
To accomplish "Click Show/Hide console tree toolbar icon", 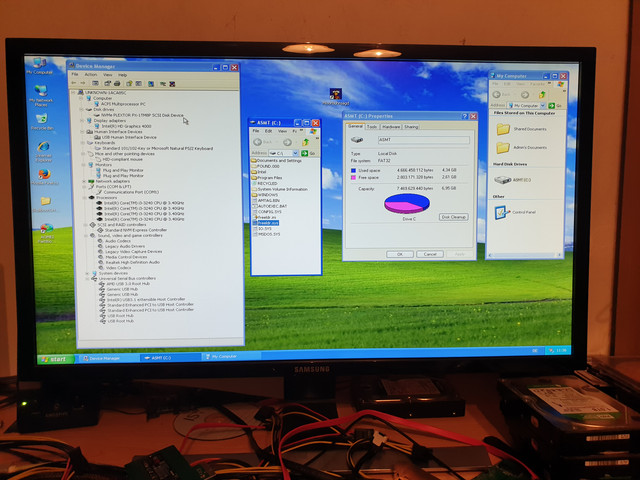I will tap(96, 83).
